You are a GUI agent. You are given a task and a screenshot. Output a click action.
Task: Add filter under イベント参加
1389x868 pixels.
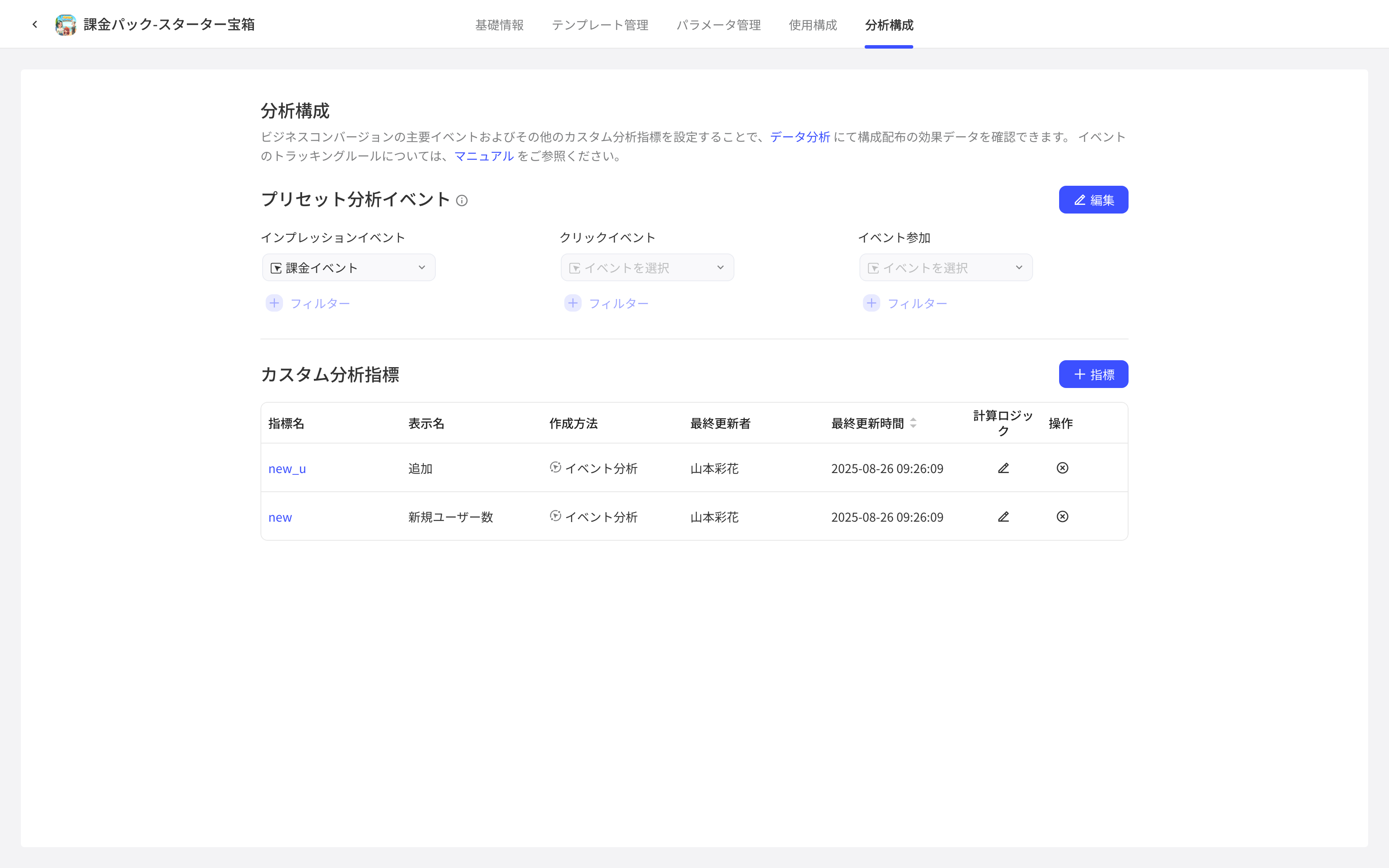pyautogui.click(x=905, y=303)
